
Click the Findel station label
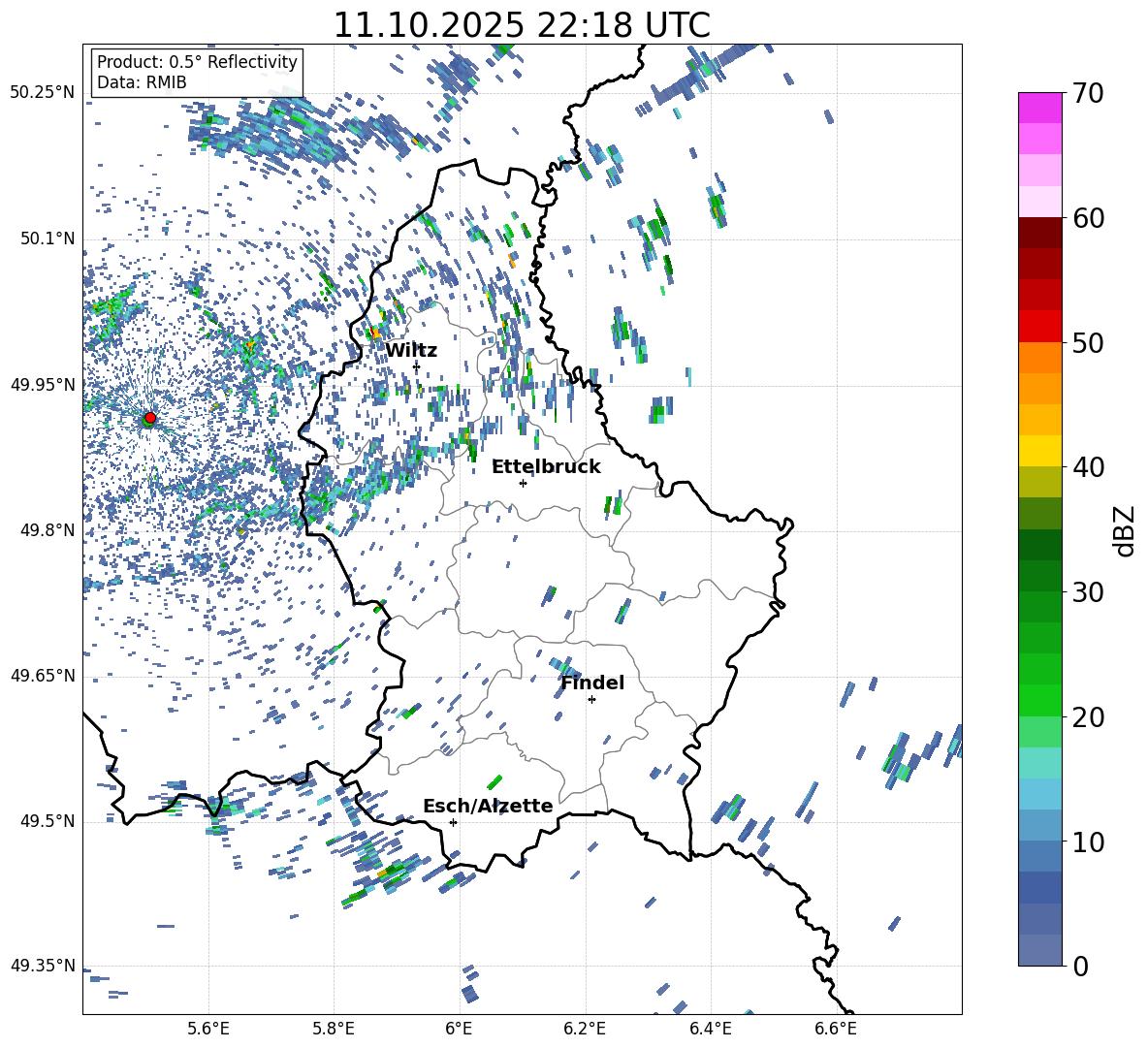[x=592, y=683]
